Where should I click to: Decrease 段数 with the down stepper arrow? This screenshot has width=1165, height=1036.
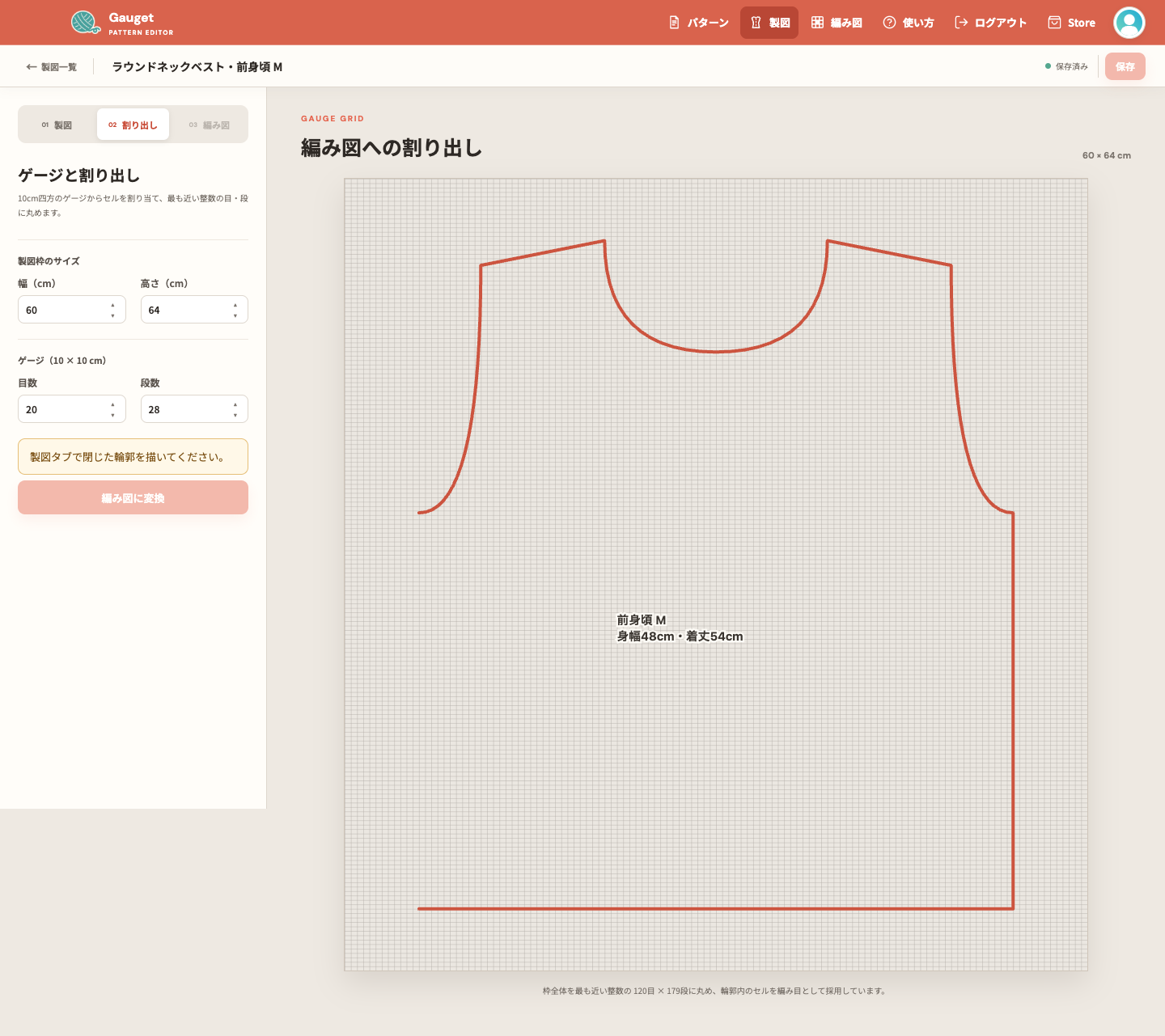coord(235,415)
